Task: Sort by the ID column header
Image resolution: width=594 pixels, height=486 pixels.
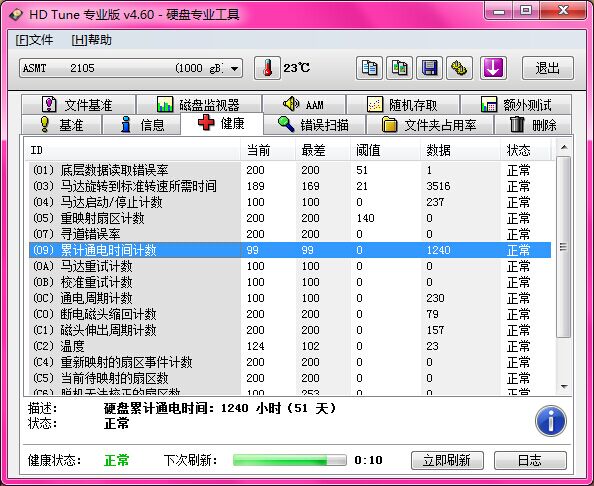Action: click(134, 150)
